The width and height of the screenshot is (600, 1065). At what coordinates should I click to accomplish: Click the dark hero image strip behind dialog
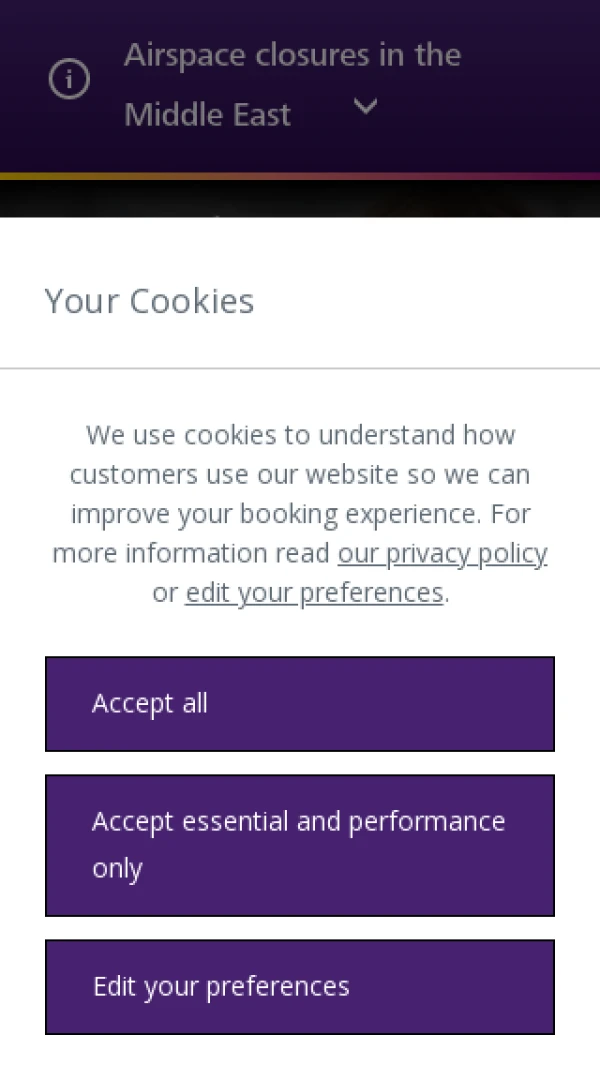pos(300,199)
